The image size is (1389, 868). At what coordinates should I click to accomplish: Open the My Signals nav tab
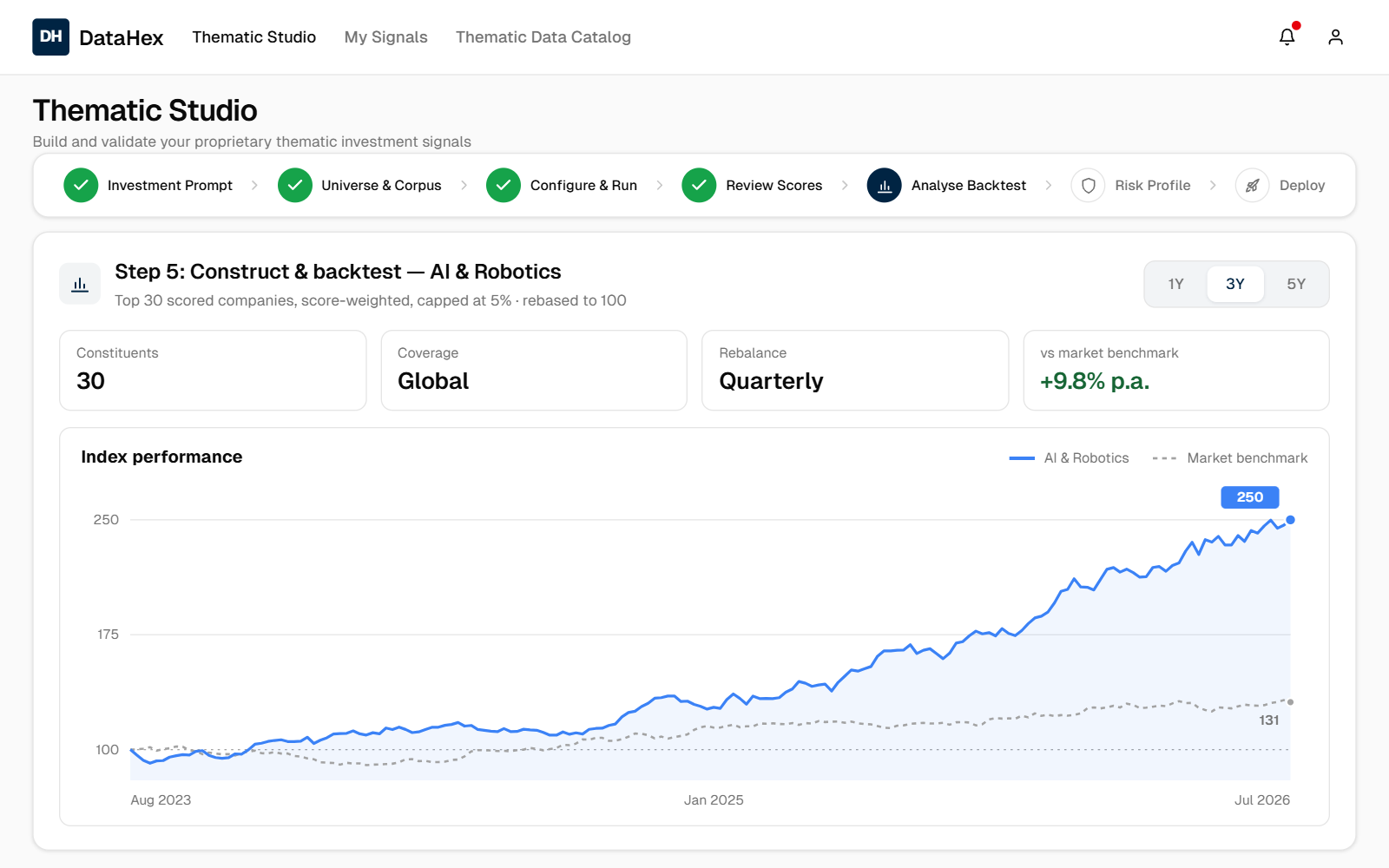(x=386, y=37)
